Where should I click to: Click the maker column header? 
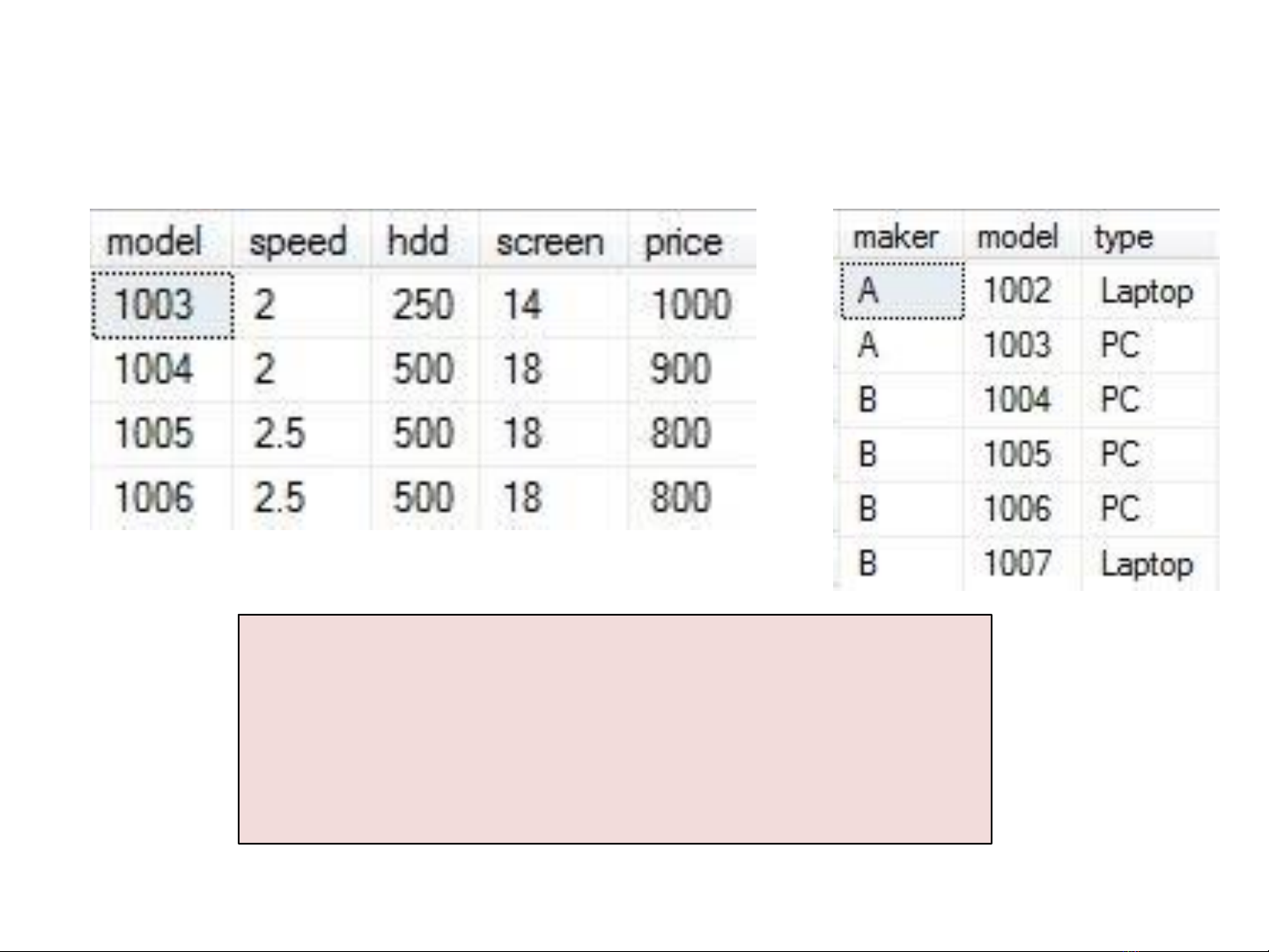pyautogui.click(x=896, y=236)
